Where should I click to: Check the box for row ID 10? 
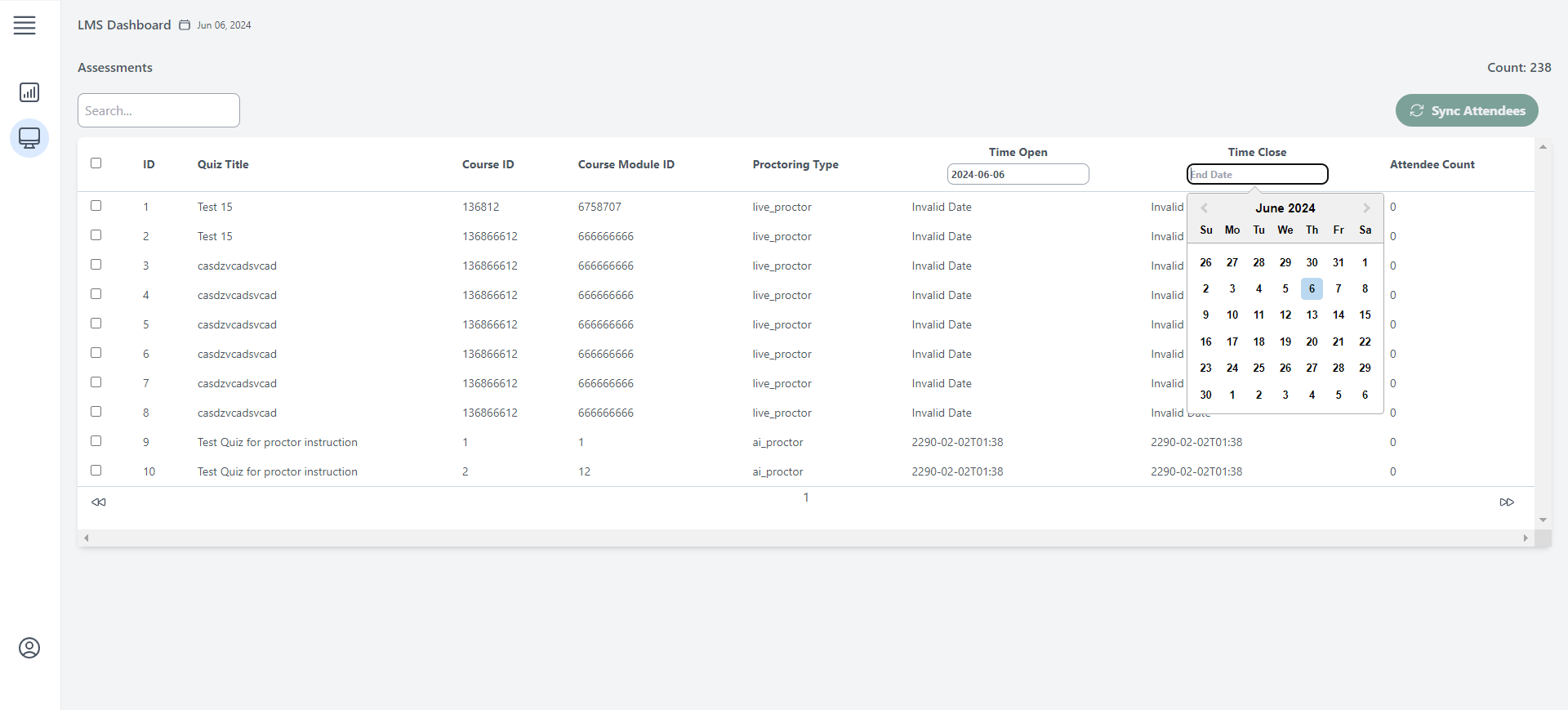(x=96, y=471)
